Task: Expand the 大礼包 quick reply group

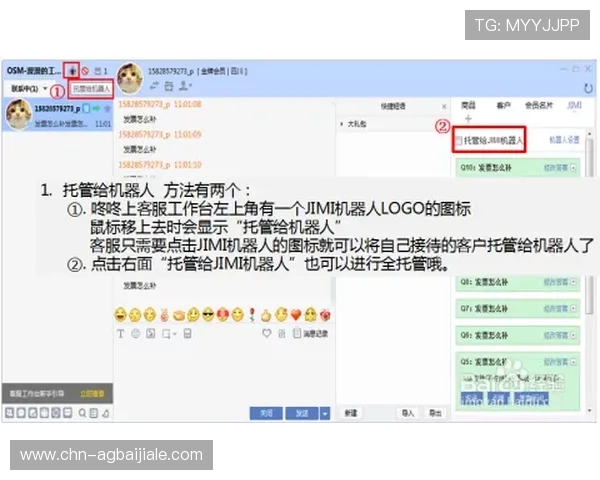Action: click(x=341, y=124)
